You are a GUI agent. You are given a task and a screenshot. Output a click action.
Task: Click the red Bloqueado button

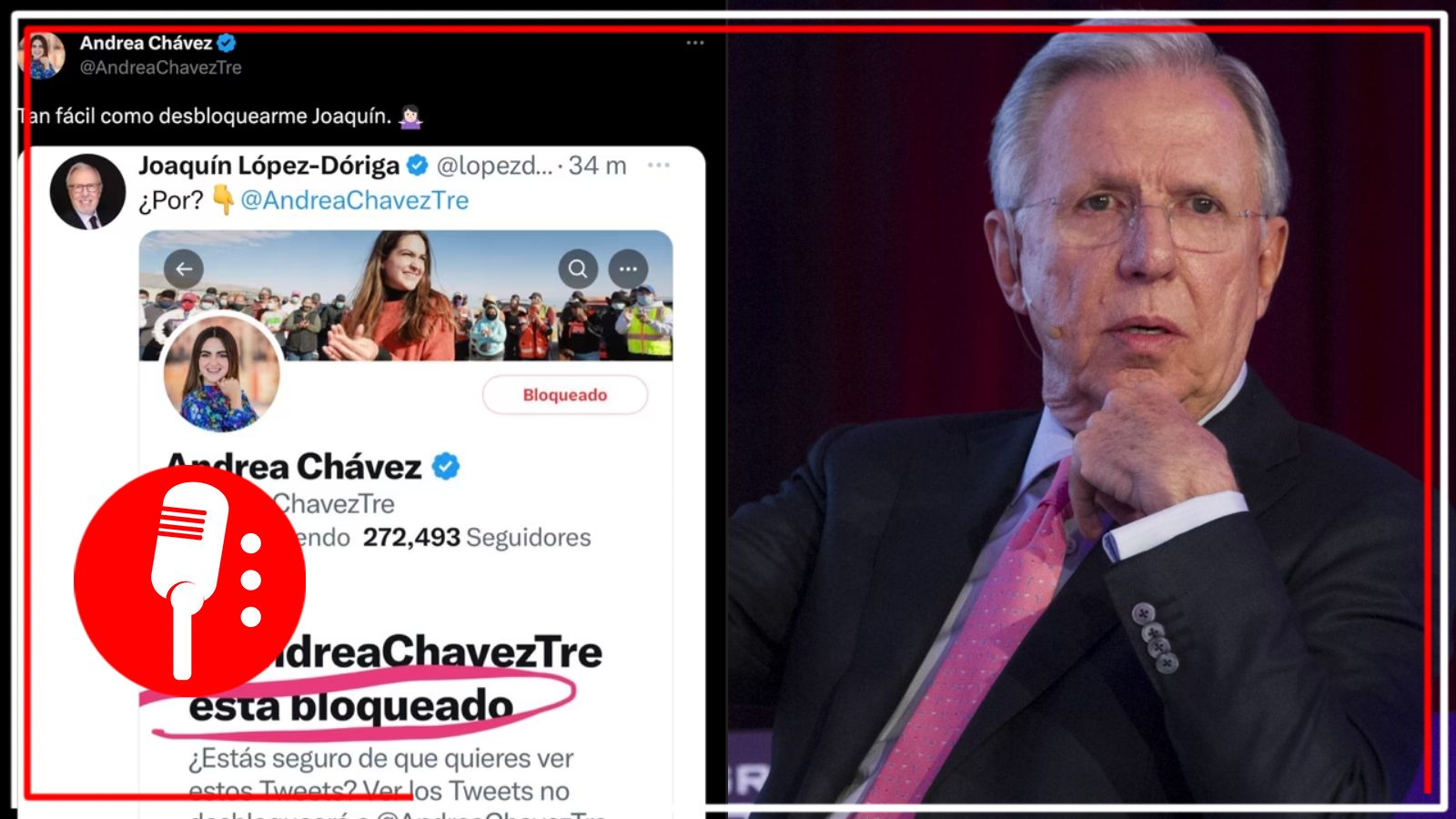point(565,395)
